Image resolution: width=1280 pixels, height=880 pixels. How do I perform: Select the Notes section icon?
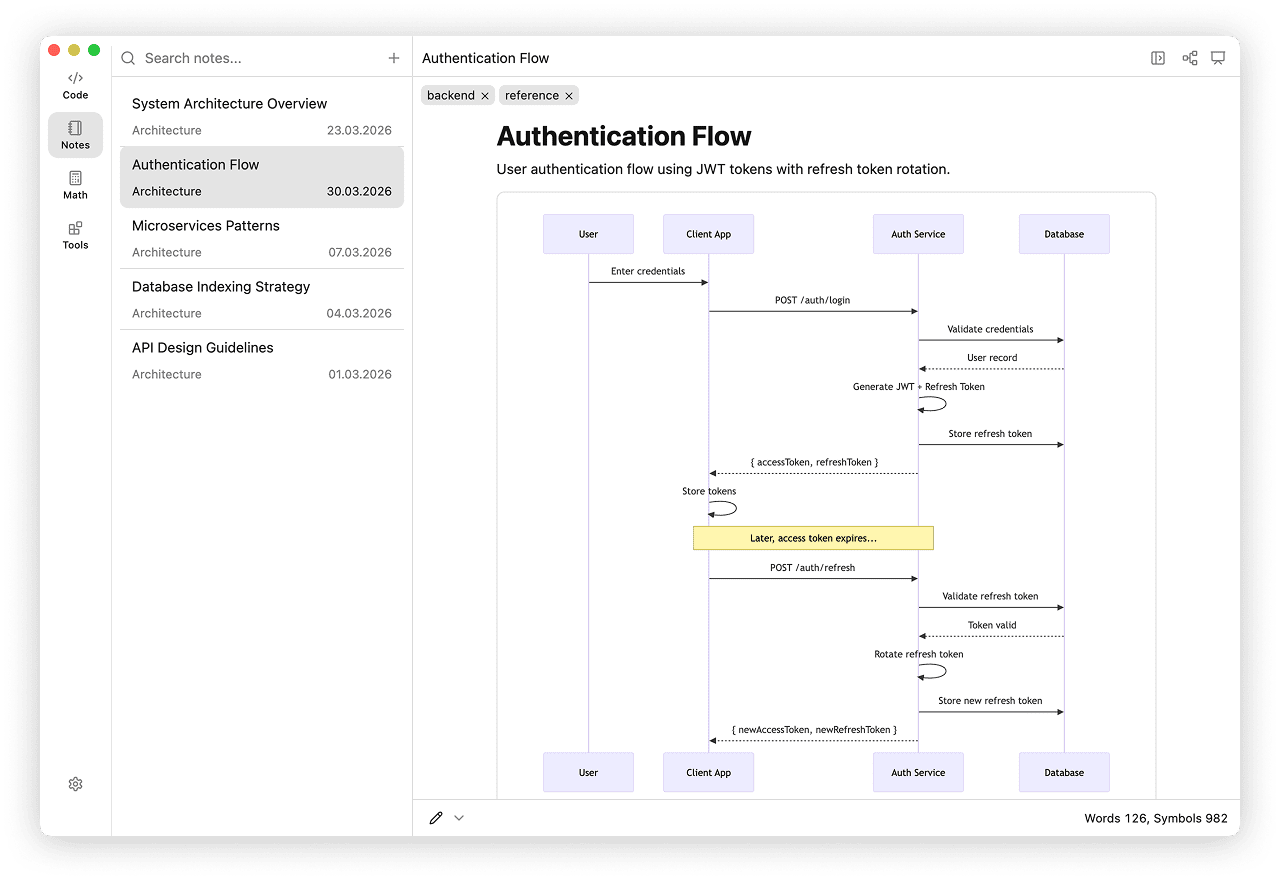coord(75,135)
